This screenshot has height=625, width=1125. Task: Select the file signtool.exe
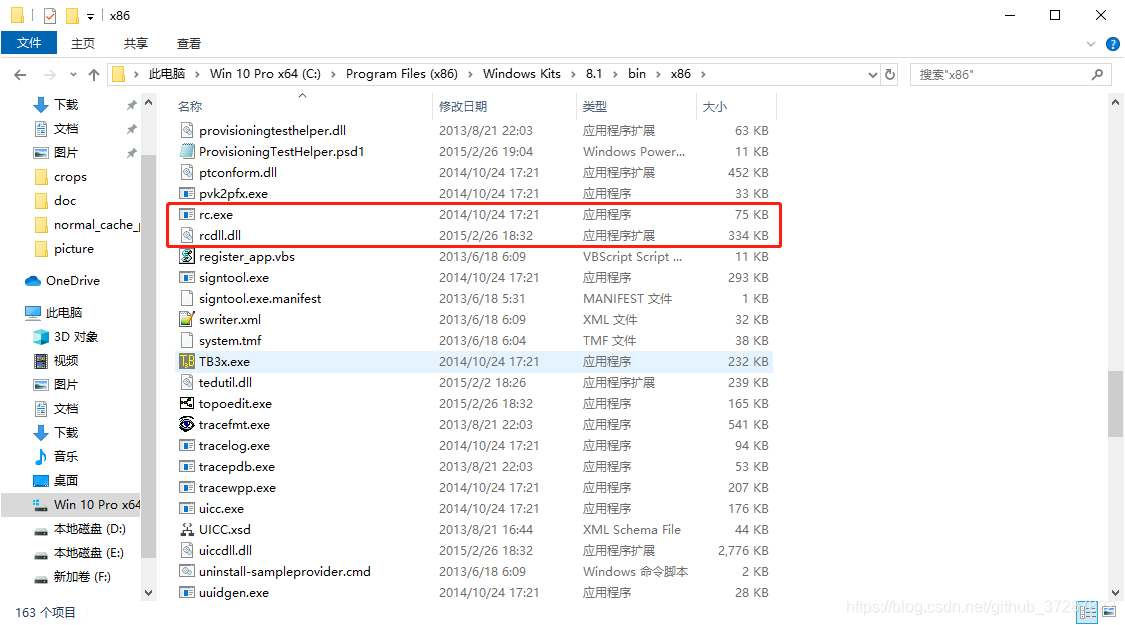click(234, 278)
